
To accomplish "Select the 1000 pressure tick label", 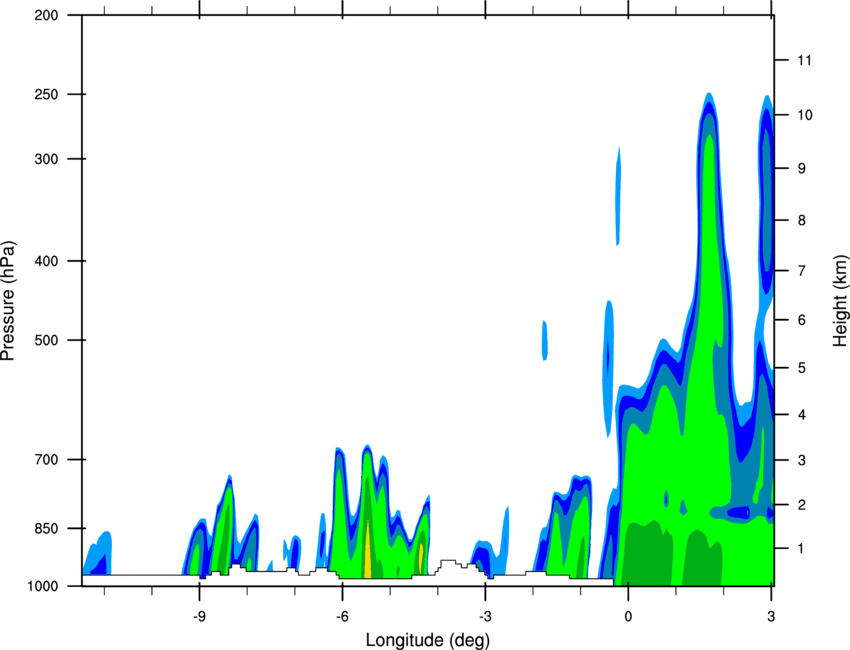I will [42, 587].
